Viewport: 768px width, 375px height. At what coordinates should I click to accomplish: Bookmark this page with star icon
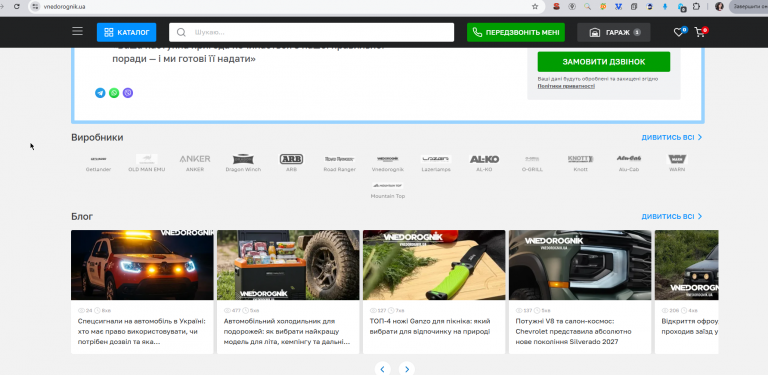[535, 6]
